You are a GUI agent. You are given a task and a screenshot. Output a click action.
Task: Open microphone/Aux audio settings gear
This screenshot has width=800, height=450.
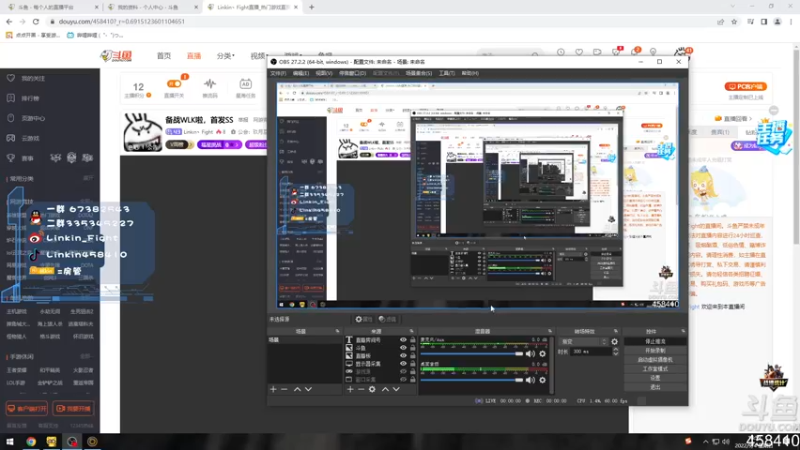pyautogui.click(x=542, y=354)
